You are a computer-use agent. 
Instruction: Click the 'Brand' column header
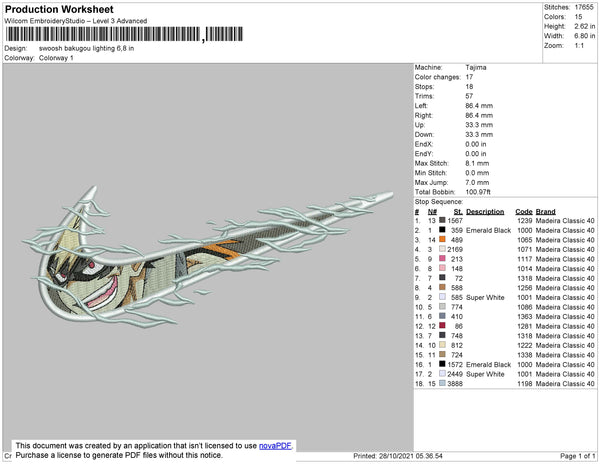pyautogui.click(x=545, y=212)
